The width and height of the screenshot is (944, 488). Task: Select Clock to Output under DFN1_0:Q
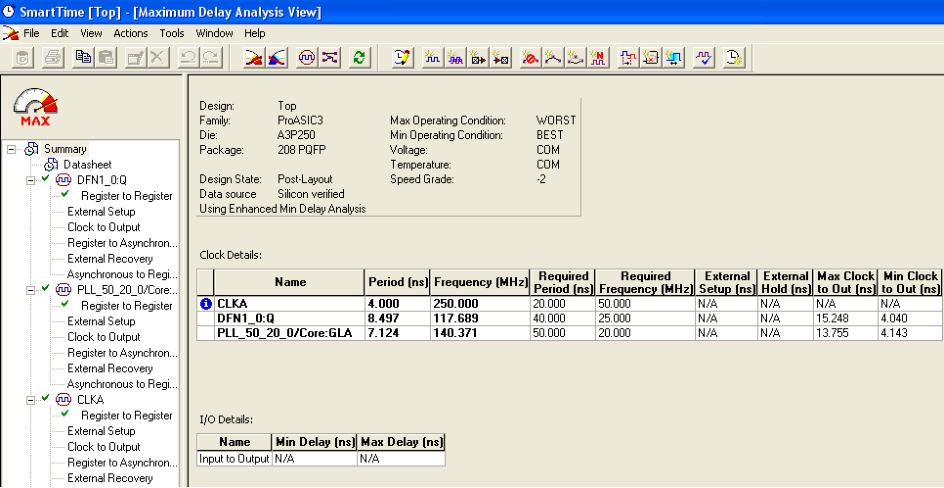click(104, 227)
